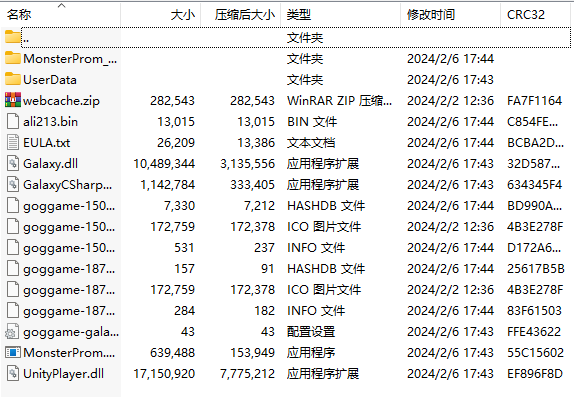
Task: Click compressed size 7,775,212
Action: point(247,374)
